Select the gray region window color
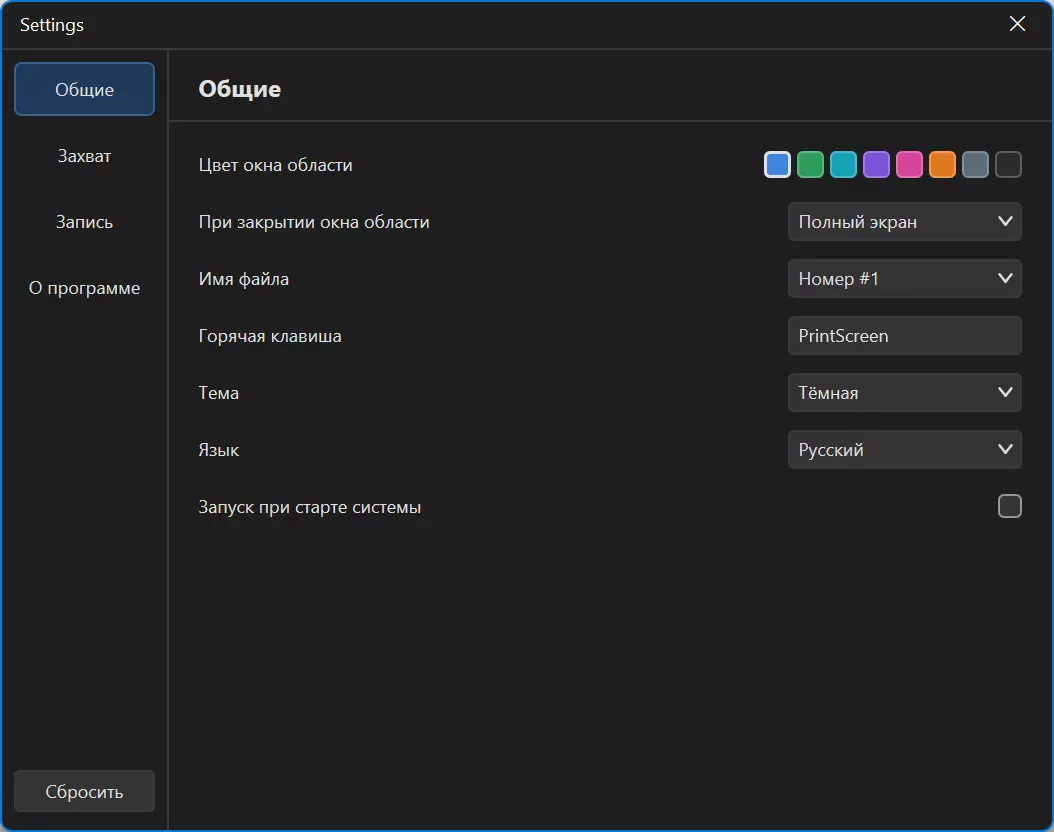Viewport: 1054px width, 832px height. 975,165
